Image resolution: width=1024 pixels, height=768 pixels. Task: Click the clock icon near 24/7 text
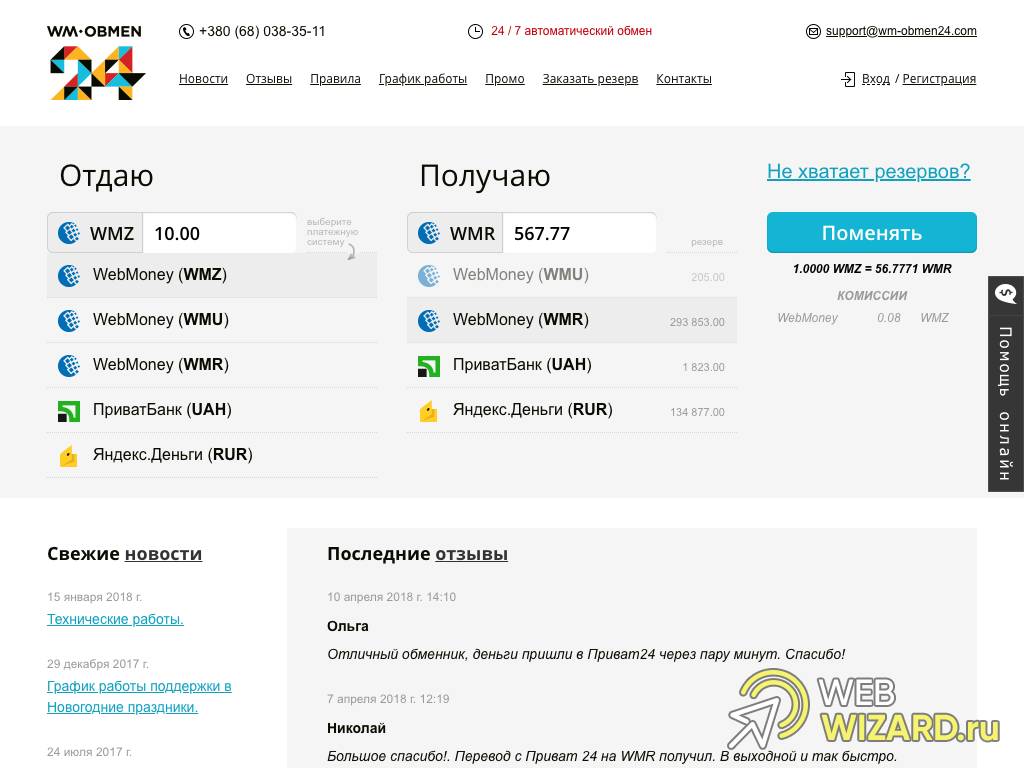point(475,31)
